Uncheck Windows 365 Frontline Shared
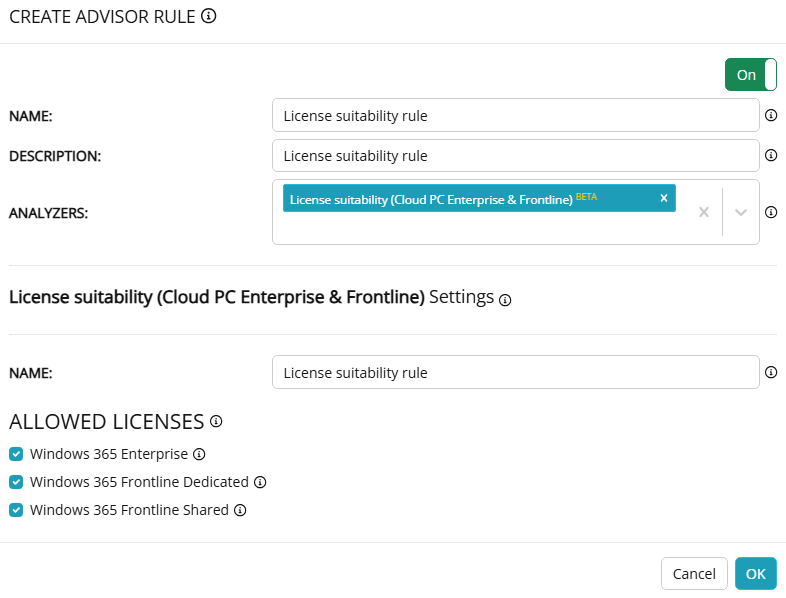Image resolution: width=786 pixels, height=598 pixels. [16, 510]
